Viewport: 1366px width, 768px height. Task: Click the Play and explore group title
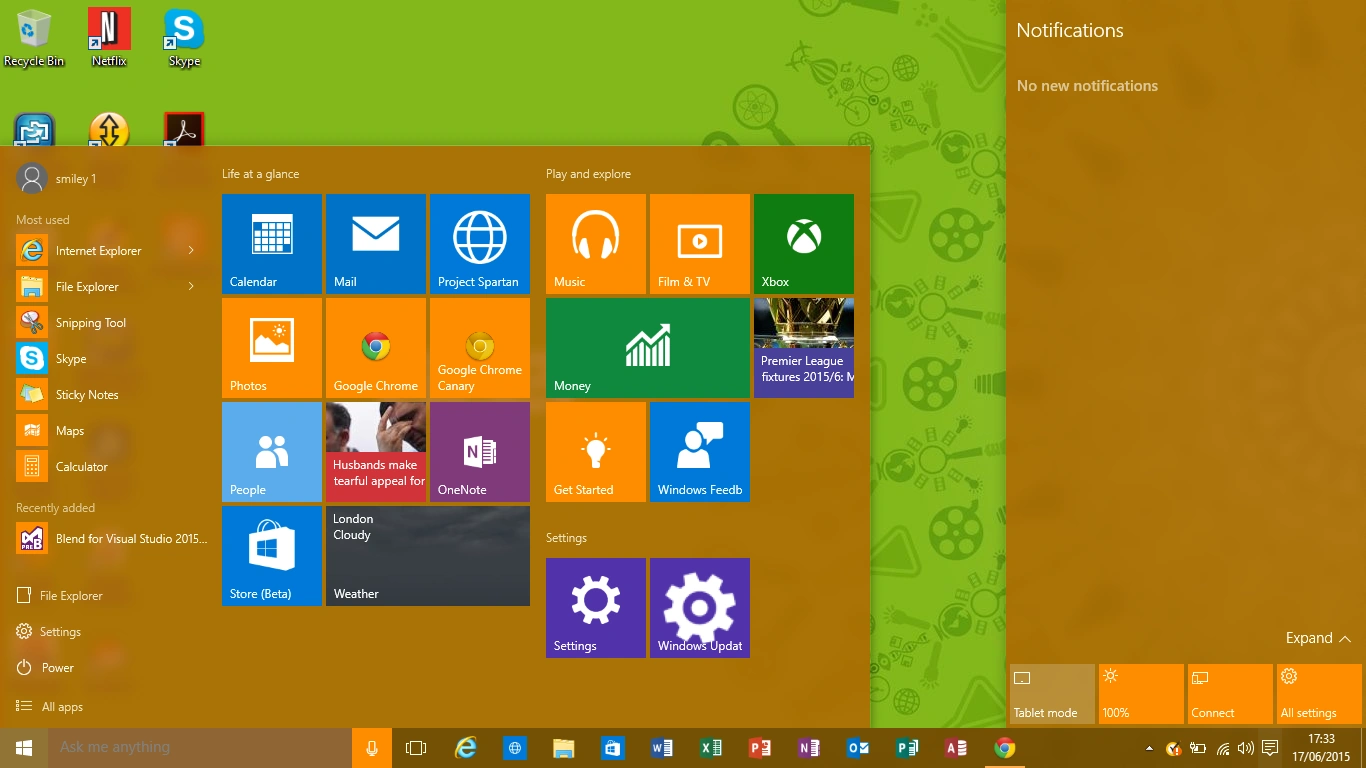[x=588, y=174]
